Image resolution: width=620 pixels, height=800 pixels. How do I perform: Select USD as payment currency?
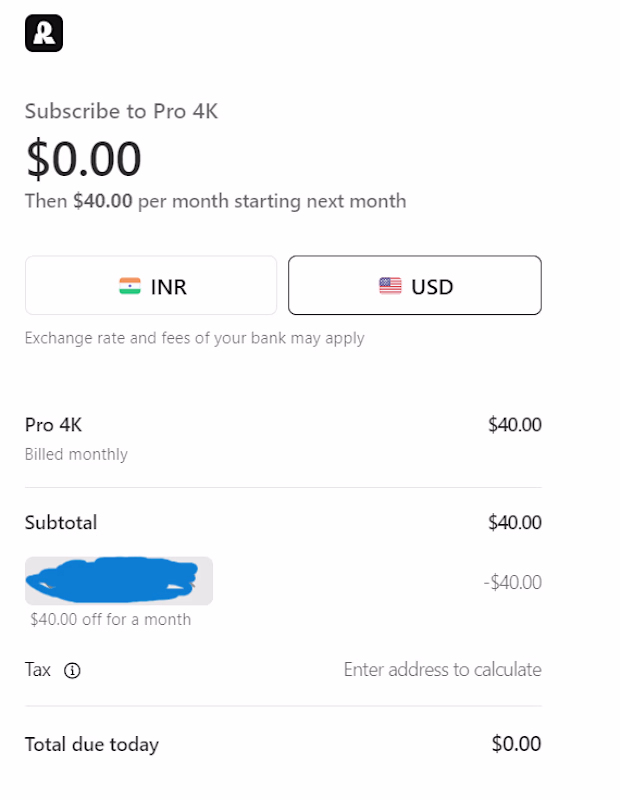tap(415, 285)
